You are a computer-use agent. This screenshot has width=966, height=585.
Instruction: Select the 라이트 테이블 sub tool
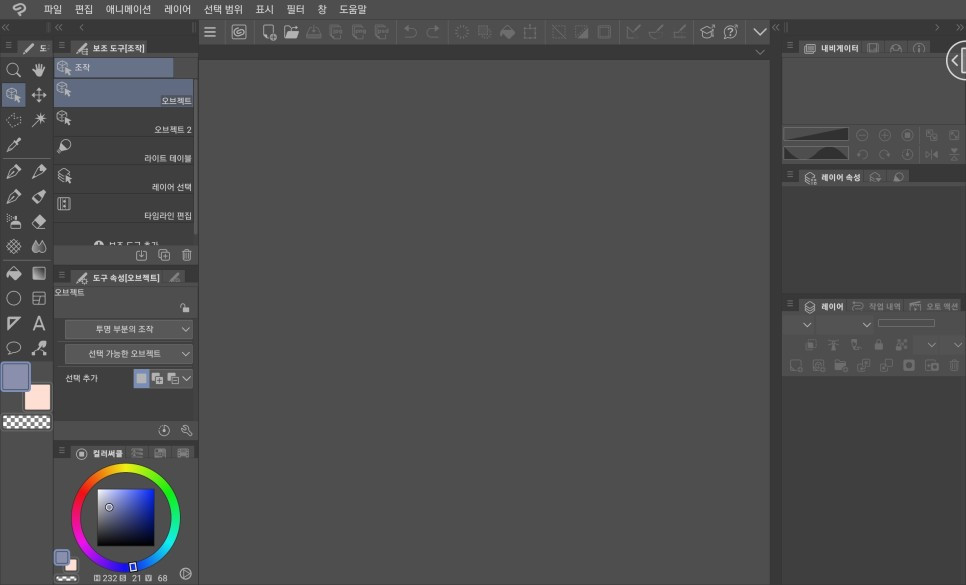pos(124,150)
